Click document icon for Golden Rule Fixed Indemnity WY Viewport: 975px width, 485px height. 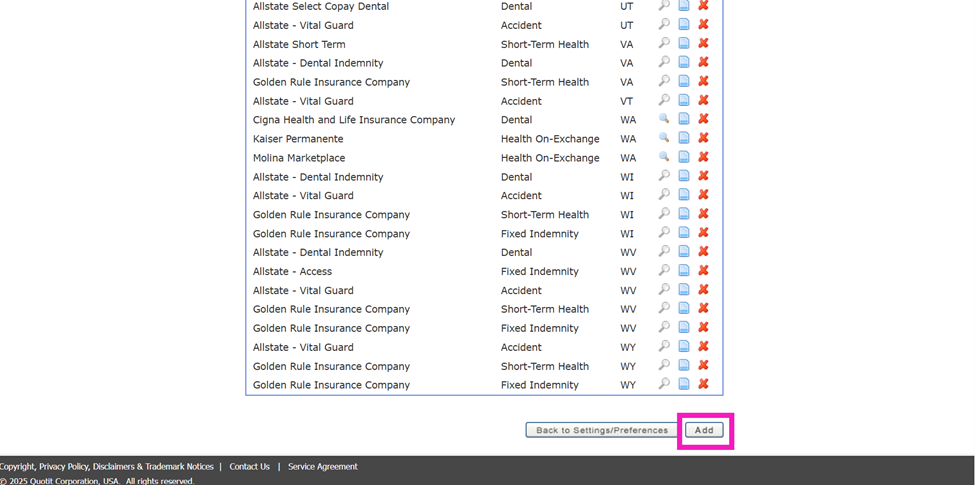coord(684,384)
